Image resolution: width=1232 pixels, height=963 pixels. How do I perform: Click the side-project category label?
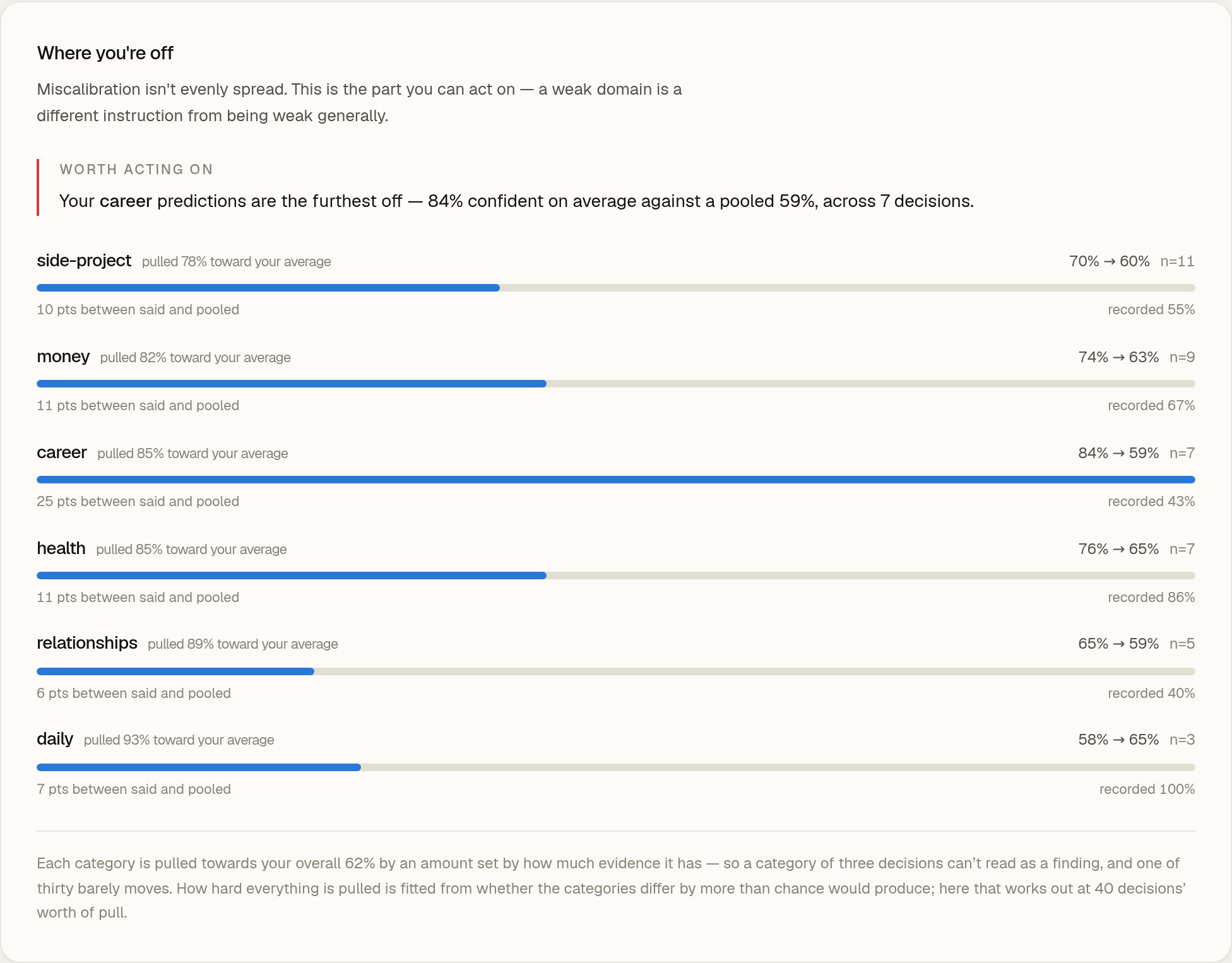click(84, 261)
